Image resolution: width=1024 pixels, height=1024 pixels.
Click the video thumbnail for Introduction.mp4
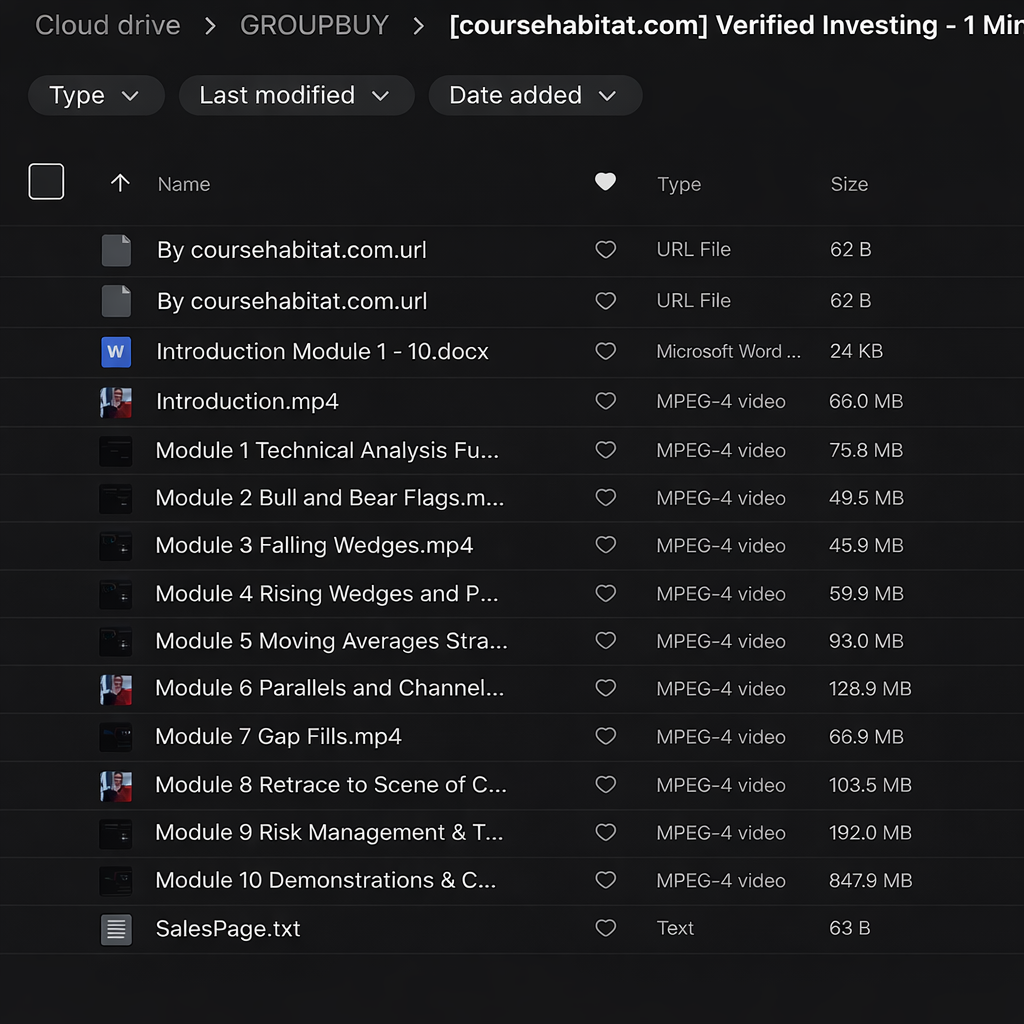click(x=116, y=402)
